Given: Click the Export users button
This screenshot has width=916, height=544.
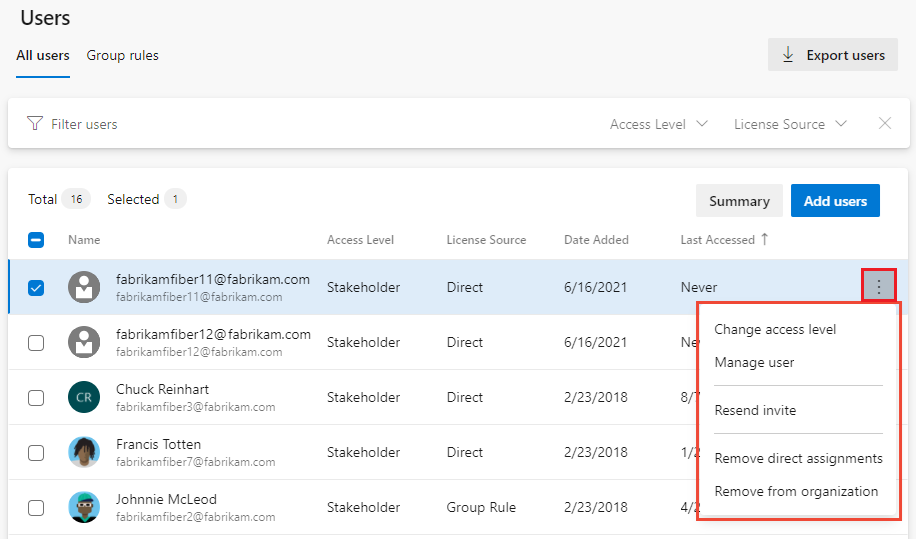Looking at the screenshot, I should (833, 55).
